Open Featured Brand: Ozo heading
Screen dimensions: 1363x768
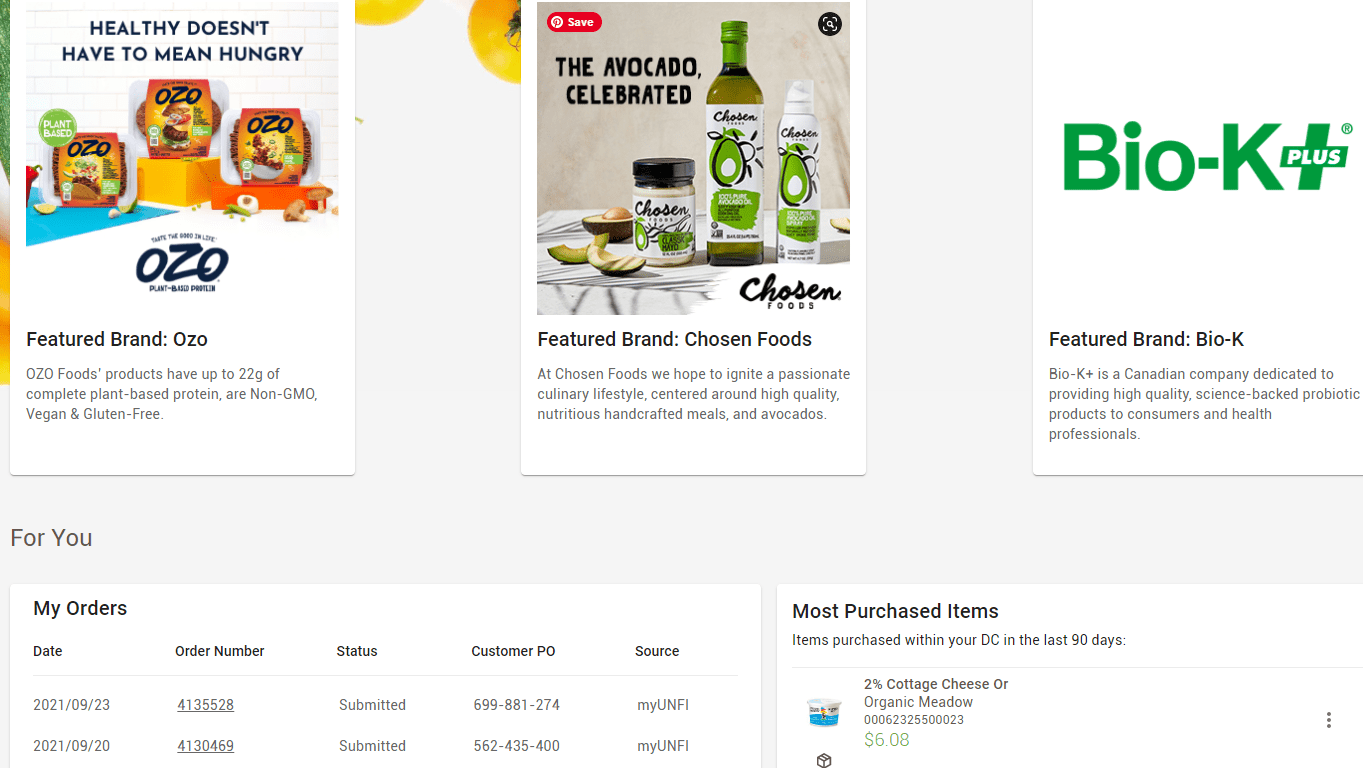117,339
